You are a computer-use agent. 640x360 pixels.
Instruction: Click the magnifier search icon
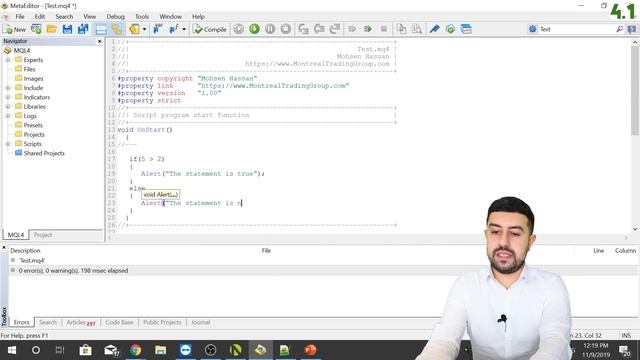(x=619, y=29)
